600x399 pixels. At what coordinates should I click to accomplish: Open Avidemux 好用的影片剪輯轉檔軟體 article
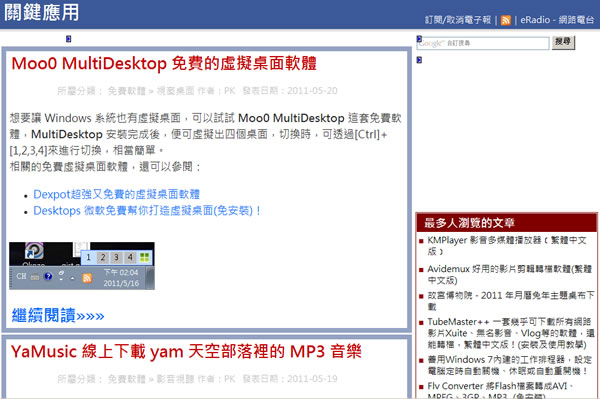(x=510, y=274)
